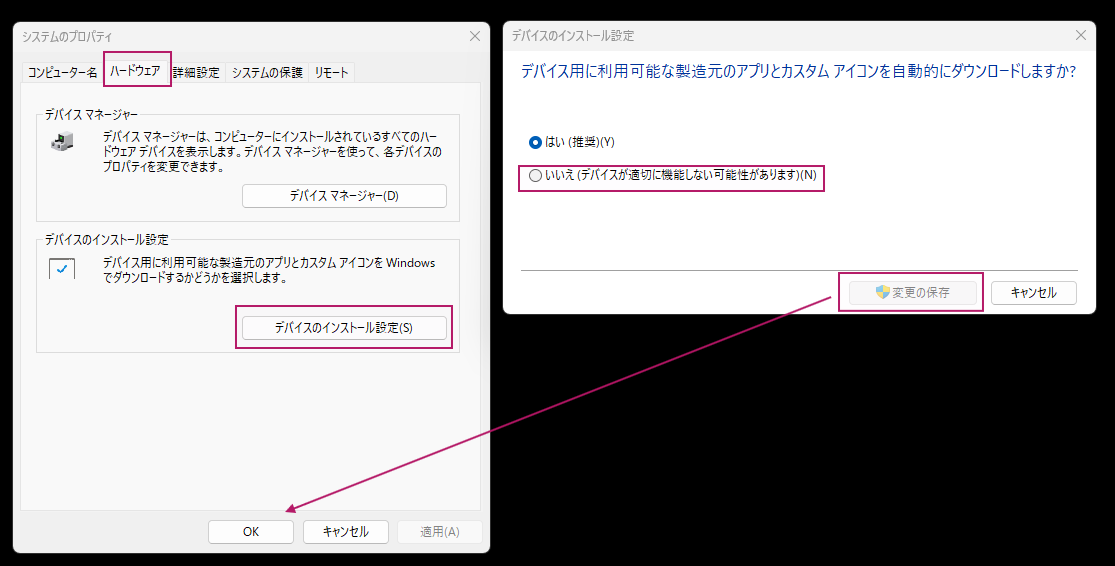Click キャンセル in システムのプロパティ window
Screen dimensions: 1115x566
346,532
